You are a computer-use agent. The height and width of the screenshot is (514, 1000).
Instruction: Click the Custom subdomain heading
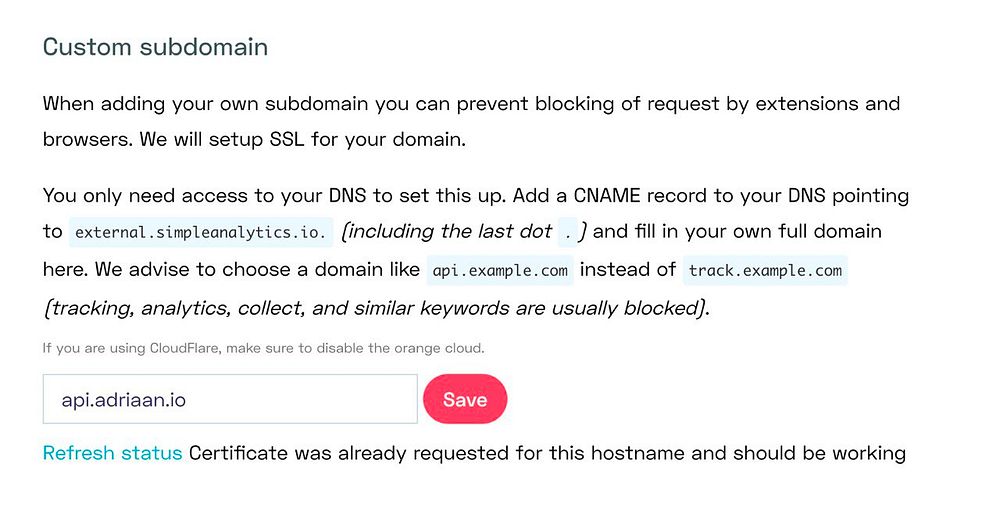(x=155, y=47)
